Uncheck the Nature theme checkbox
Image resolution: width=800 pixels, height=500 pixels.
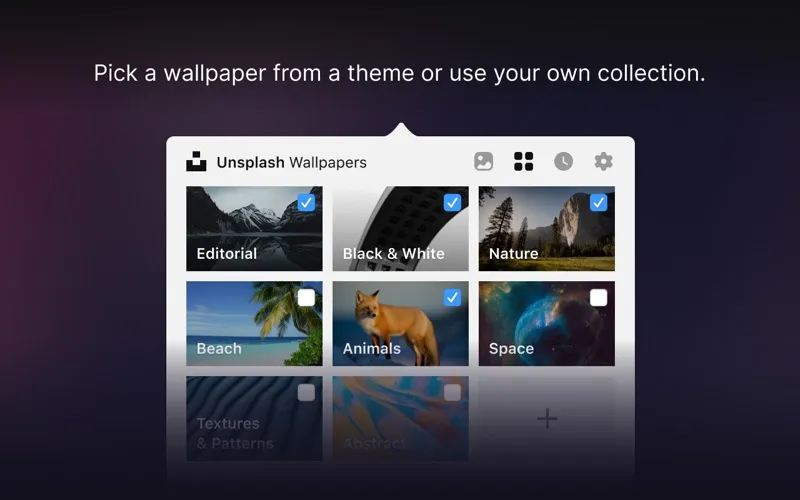coord(598,203)
